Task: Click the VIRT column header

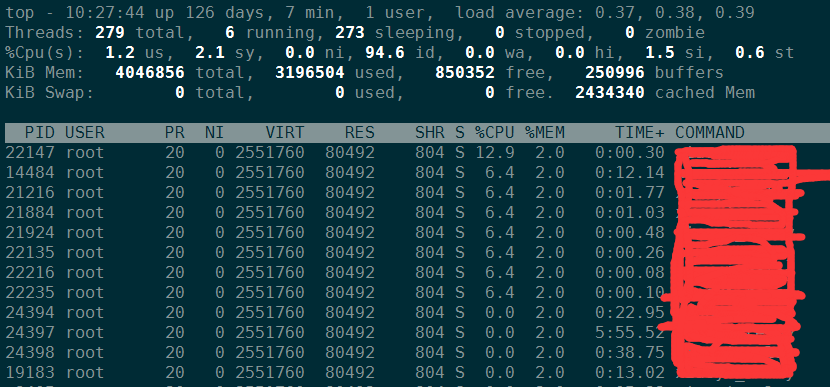Action: pos(285,132)
